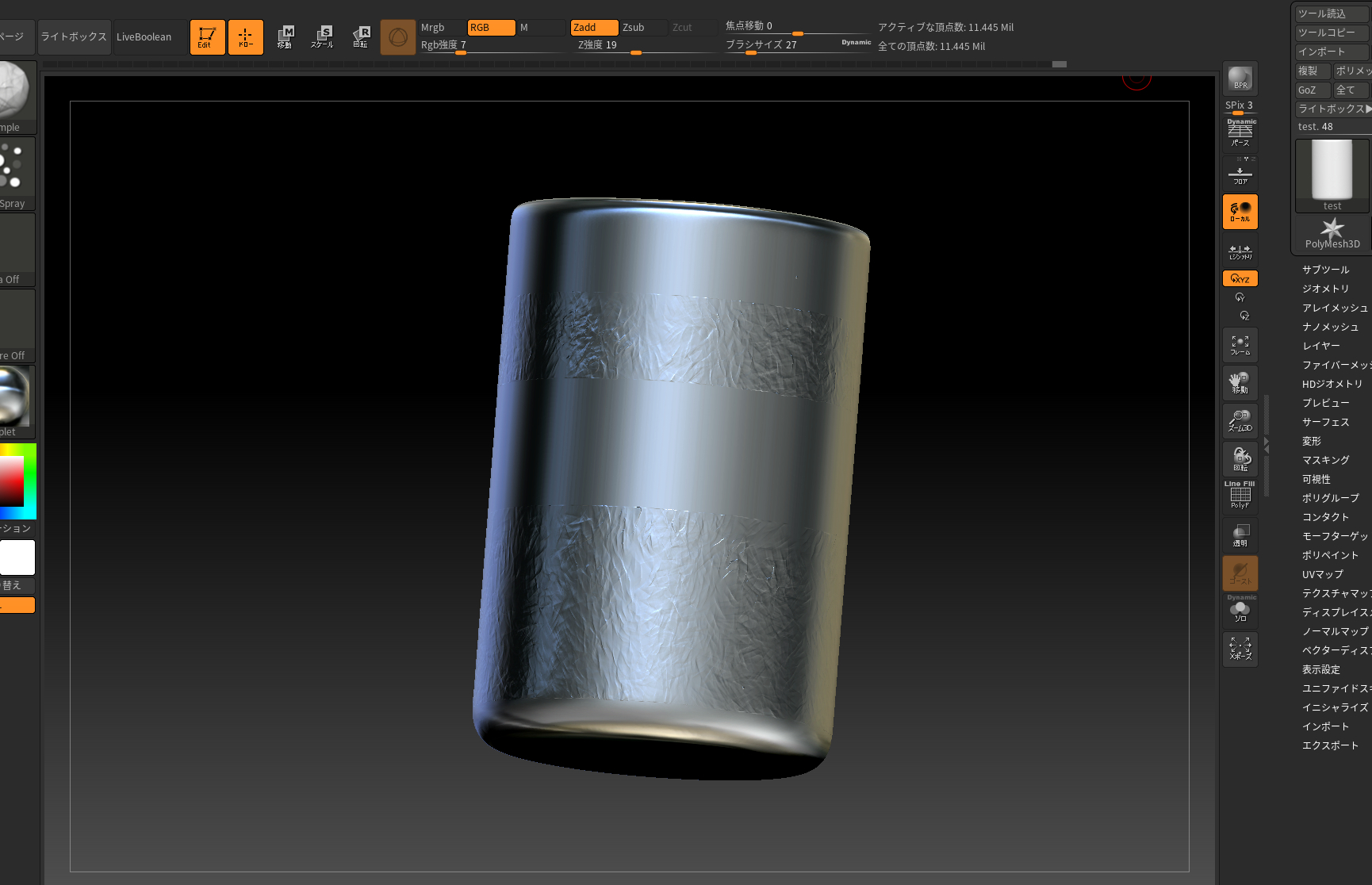Image resolution: width=1372 pixels, height=885 pixels.
Task: Expand the ジオメトリ subpalette
Action: (1325, 289)
